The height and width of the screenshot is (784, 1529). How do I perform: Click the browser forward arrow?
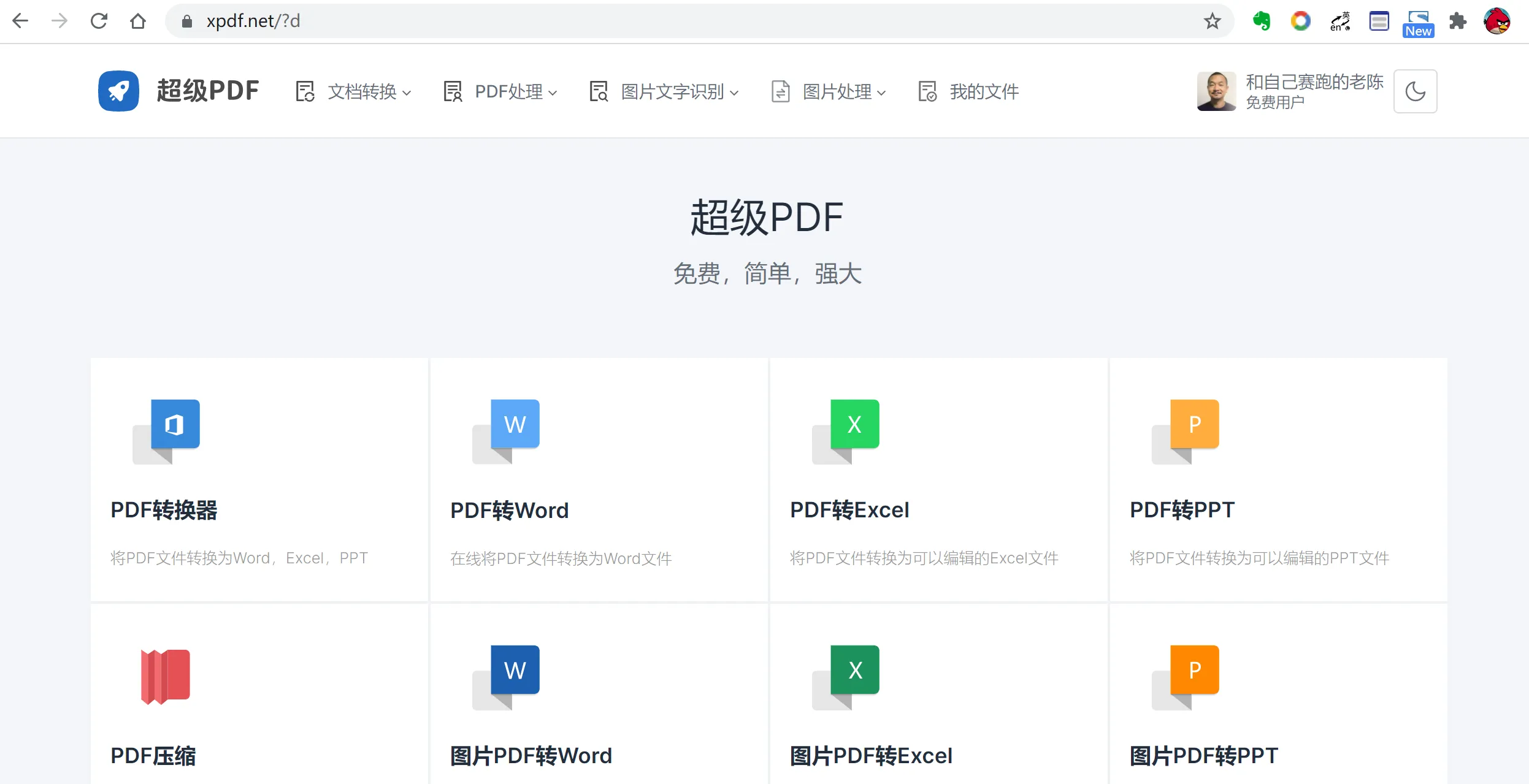(x=59, y=21)
